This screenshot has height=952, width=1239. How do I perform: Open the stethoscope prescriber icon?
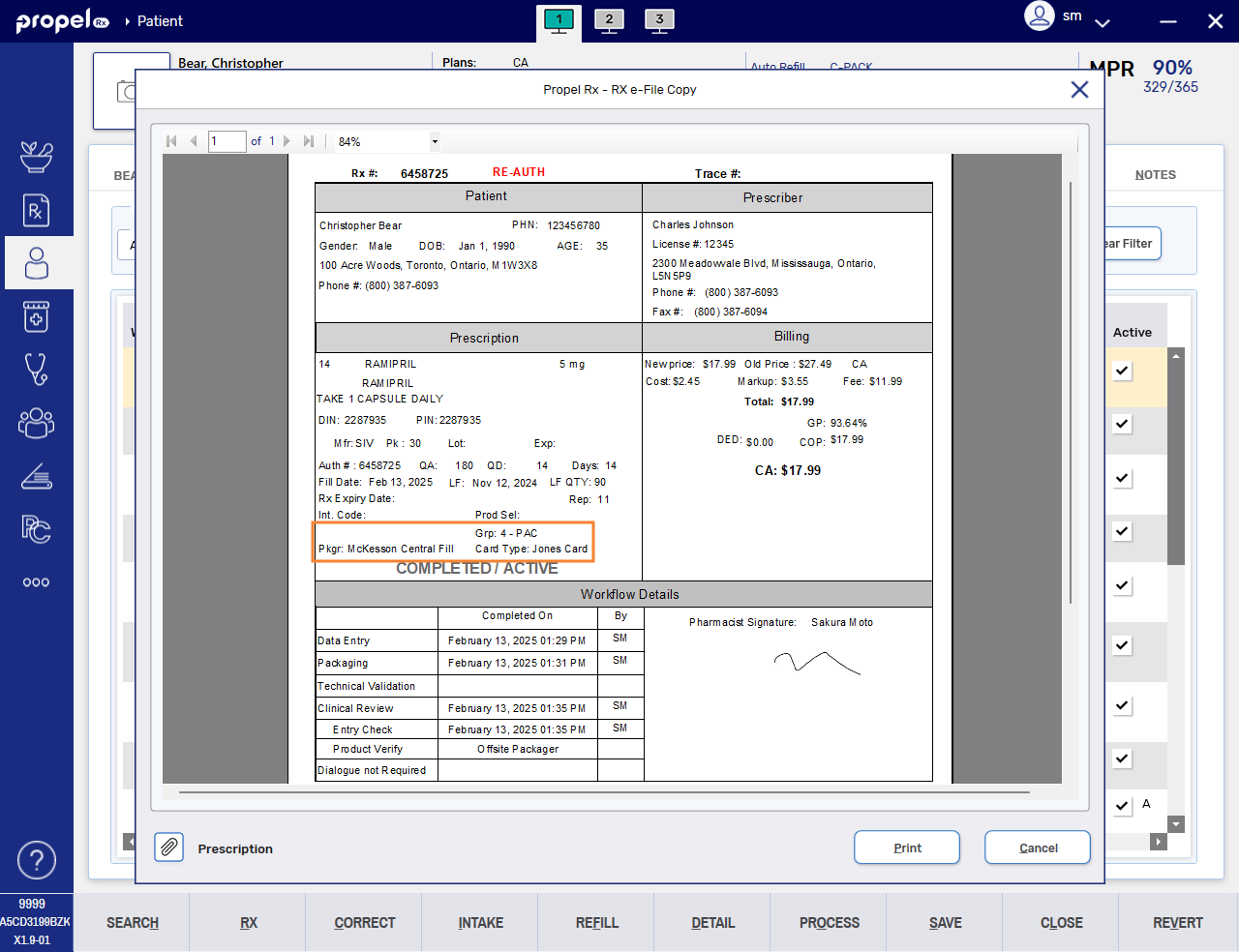click(x=36, y=370)
